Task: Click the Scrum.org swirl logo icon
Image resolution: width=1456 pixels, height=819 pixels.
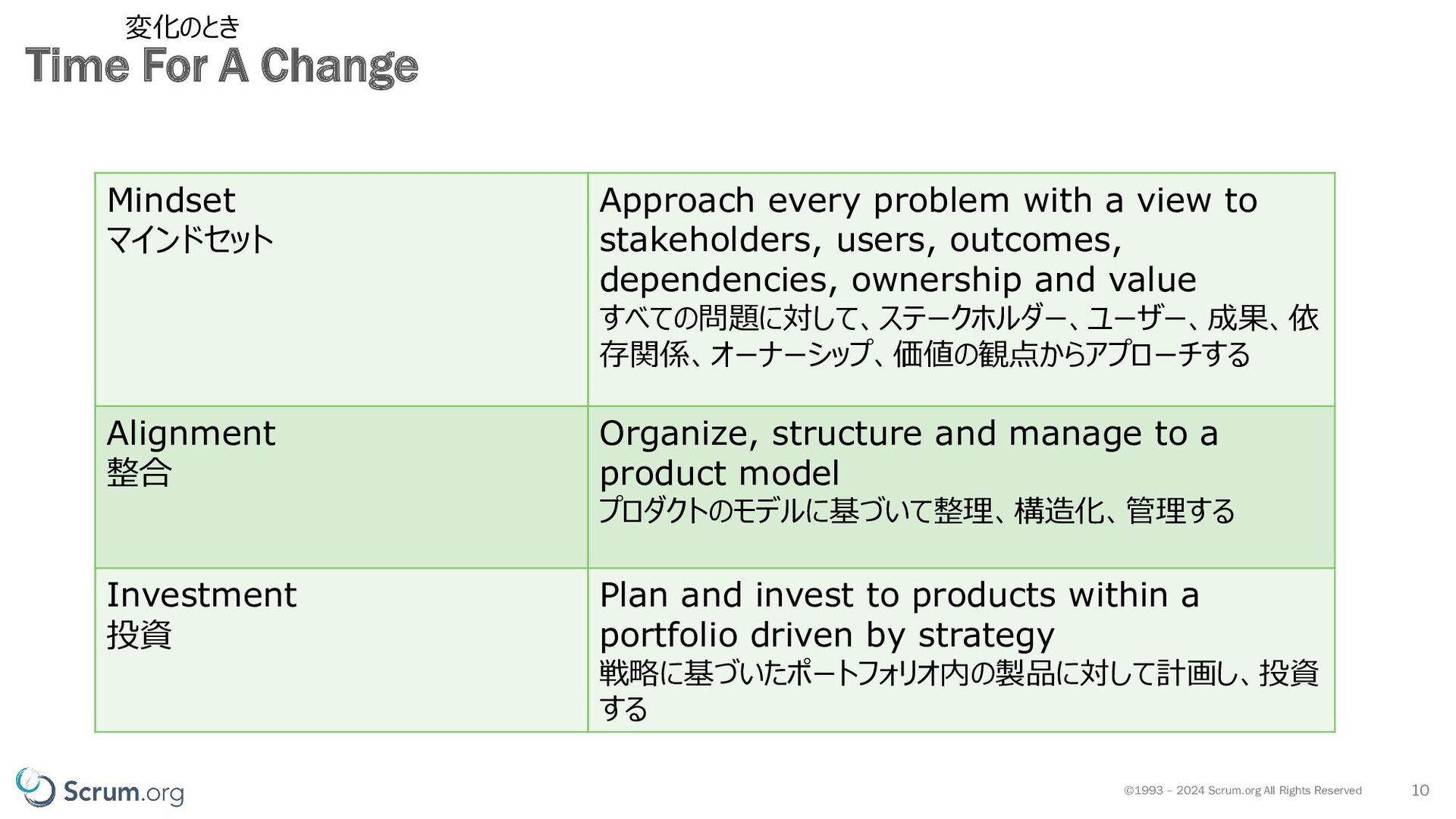Action: 35,788
